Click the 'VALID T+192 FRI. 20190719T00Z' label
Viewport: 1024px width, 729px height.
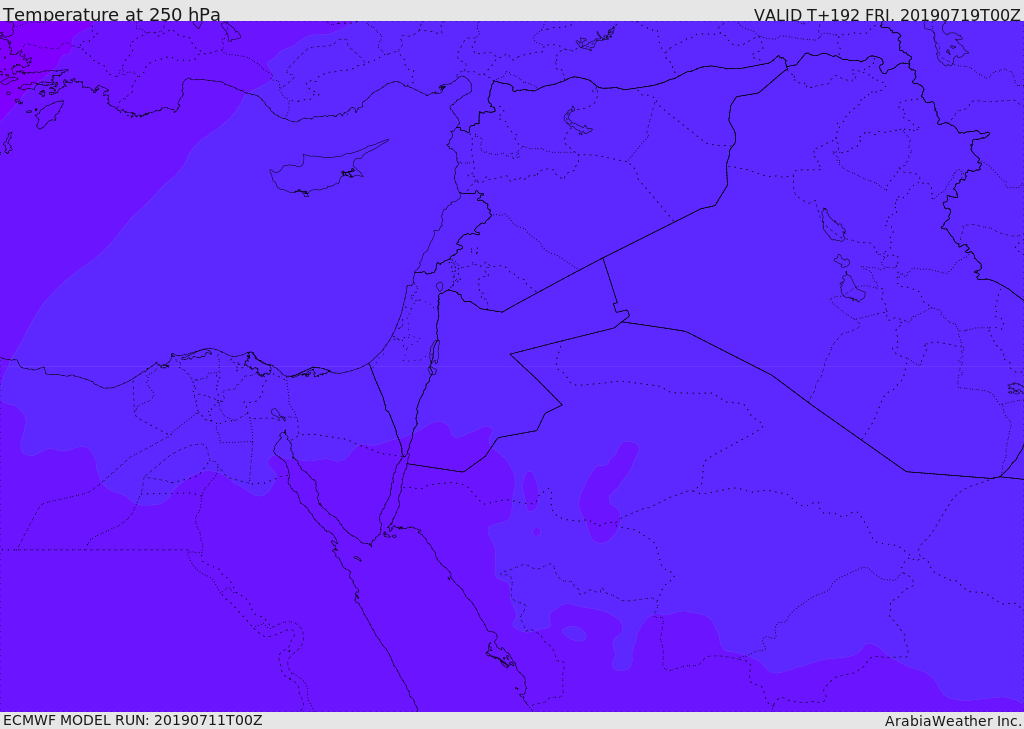pos(887,14)
